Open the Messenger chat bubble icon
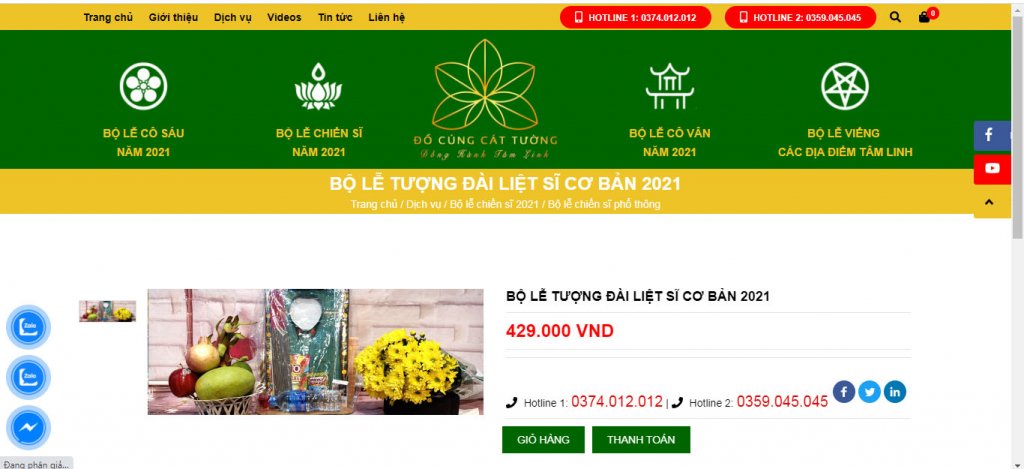Viewport: 1024px width, 469px height. 28,429
